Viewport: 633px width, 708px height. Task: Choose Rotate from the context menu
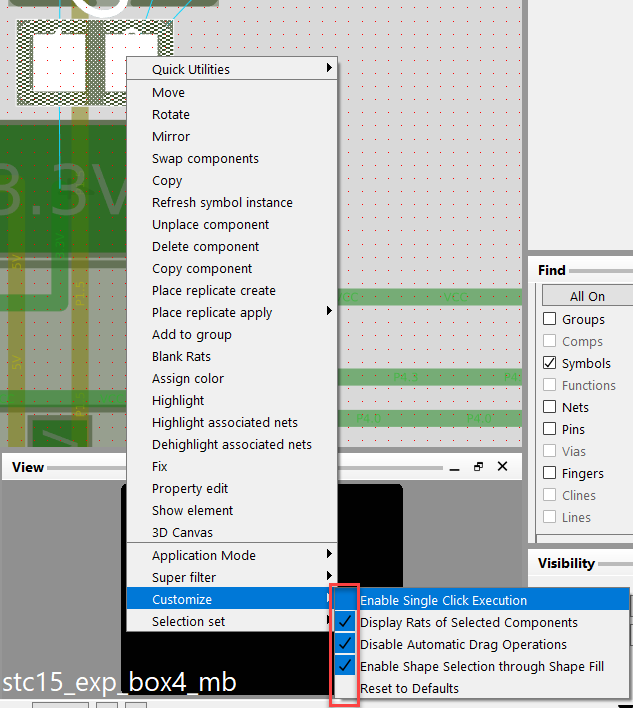(x=171, y=115)
